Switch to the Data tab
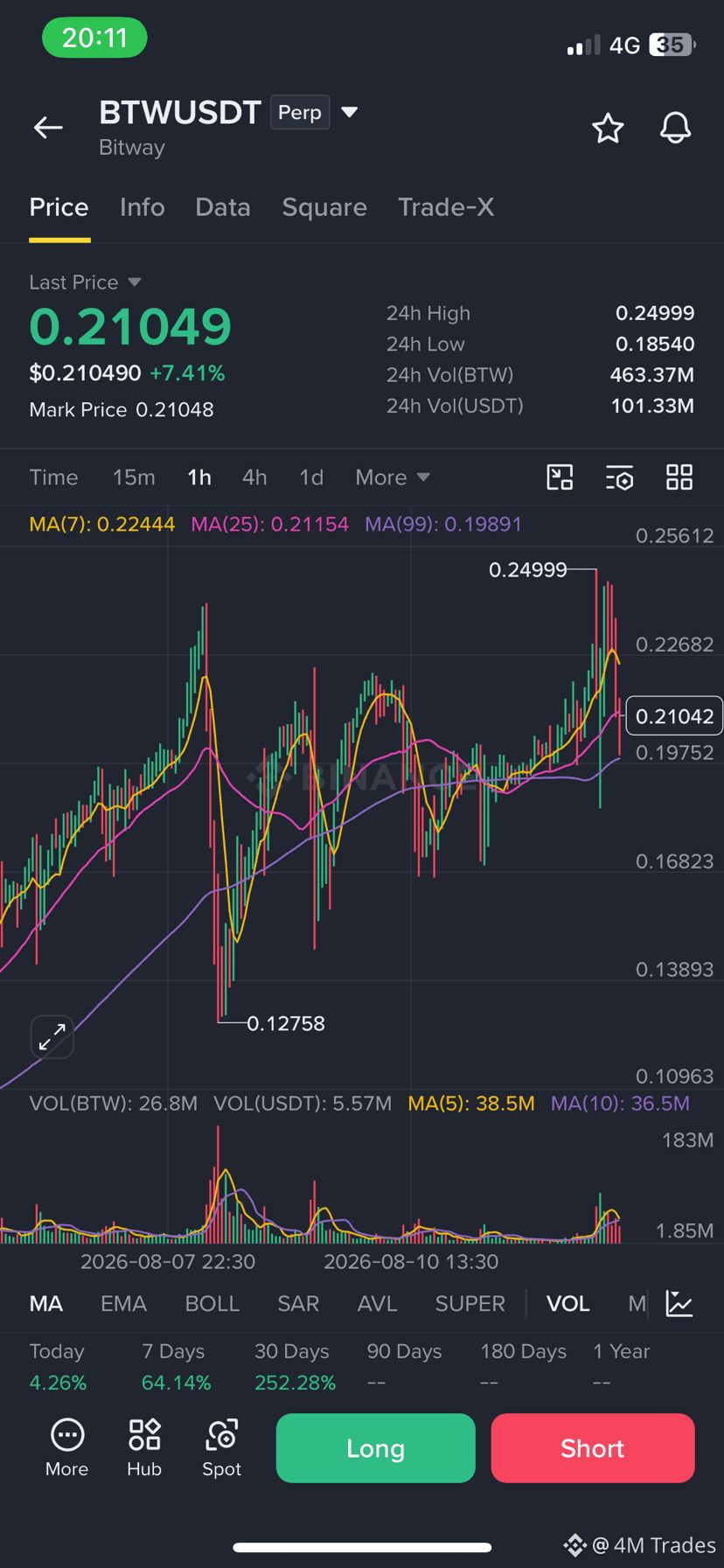724x1568 pixels. point(223,207)
